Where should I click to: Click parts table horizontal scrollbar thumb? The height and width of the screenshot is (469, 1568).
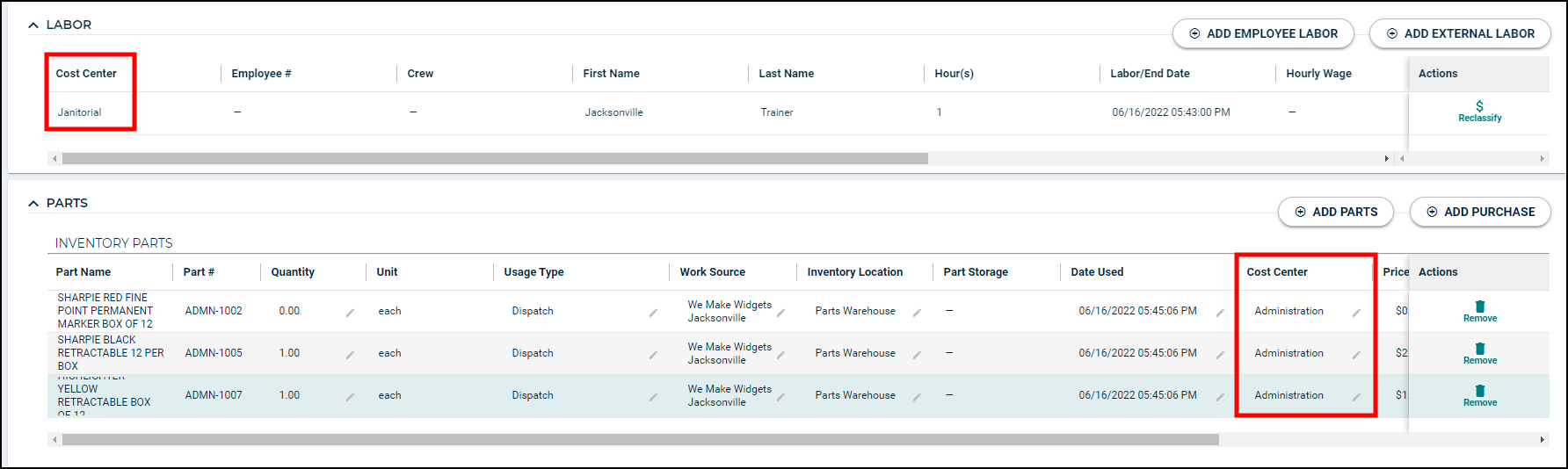point(641,439)
